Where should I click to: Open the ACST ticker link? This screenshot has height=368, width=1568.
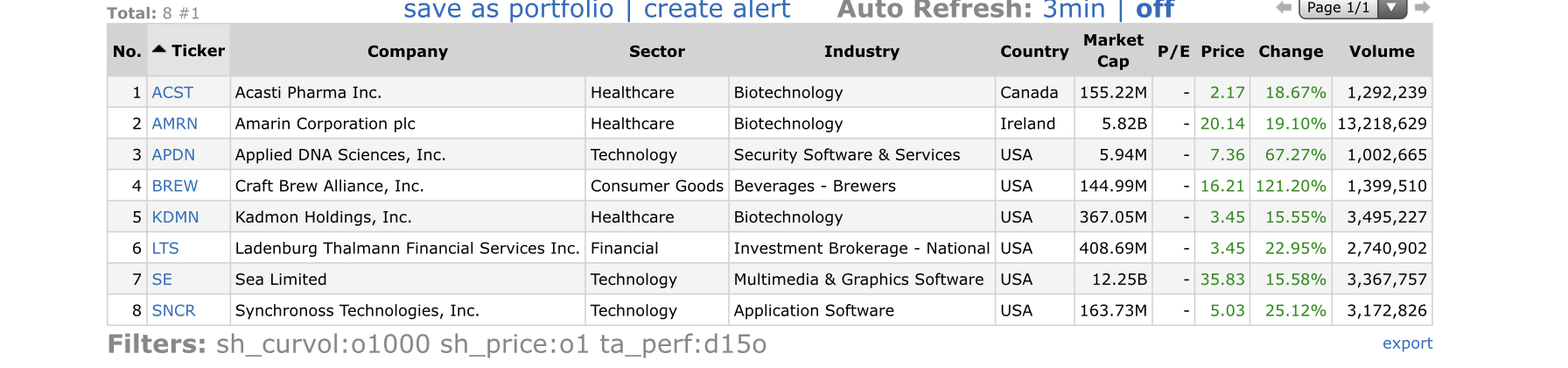172,92
